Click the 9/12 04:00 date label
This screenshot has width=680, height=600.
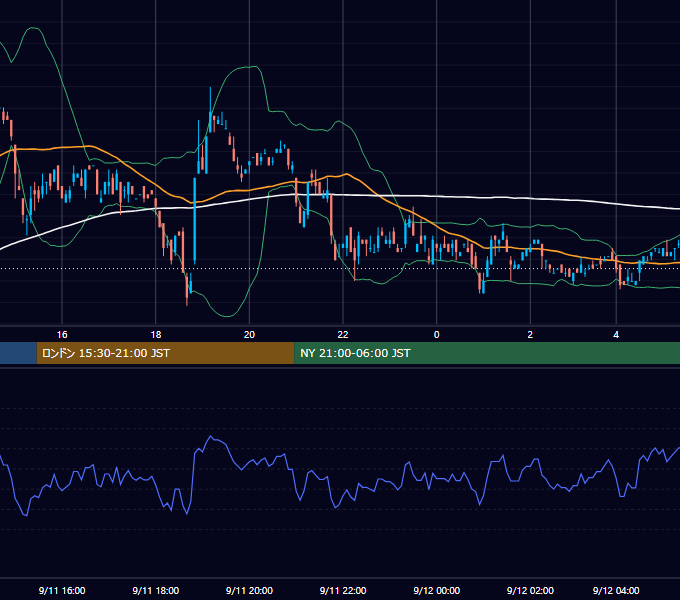(616, 590)
